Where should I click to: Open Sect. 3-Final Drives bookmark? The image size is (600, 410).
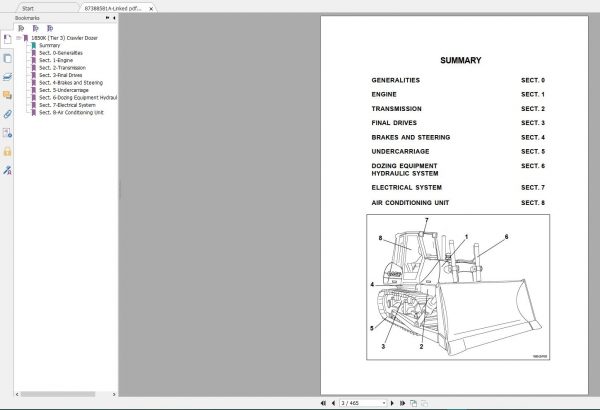coord(60,75)
